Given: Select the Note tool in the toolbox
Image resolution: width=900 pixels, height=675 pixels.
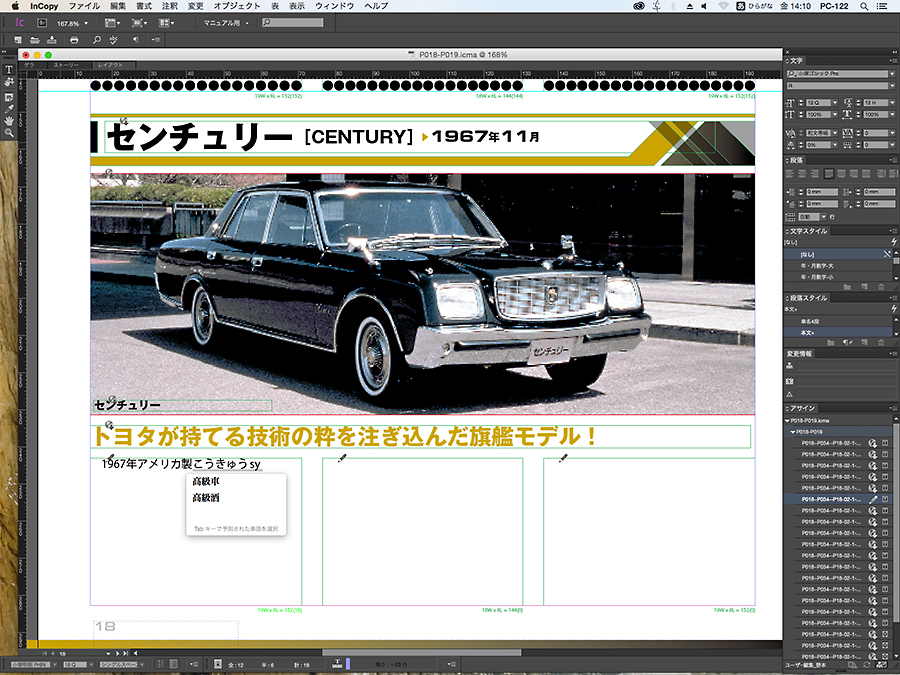Looking at the screenshot, I should [9, 96].
